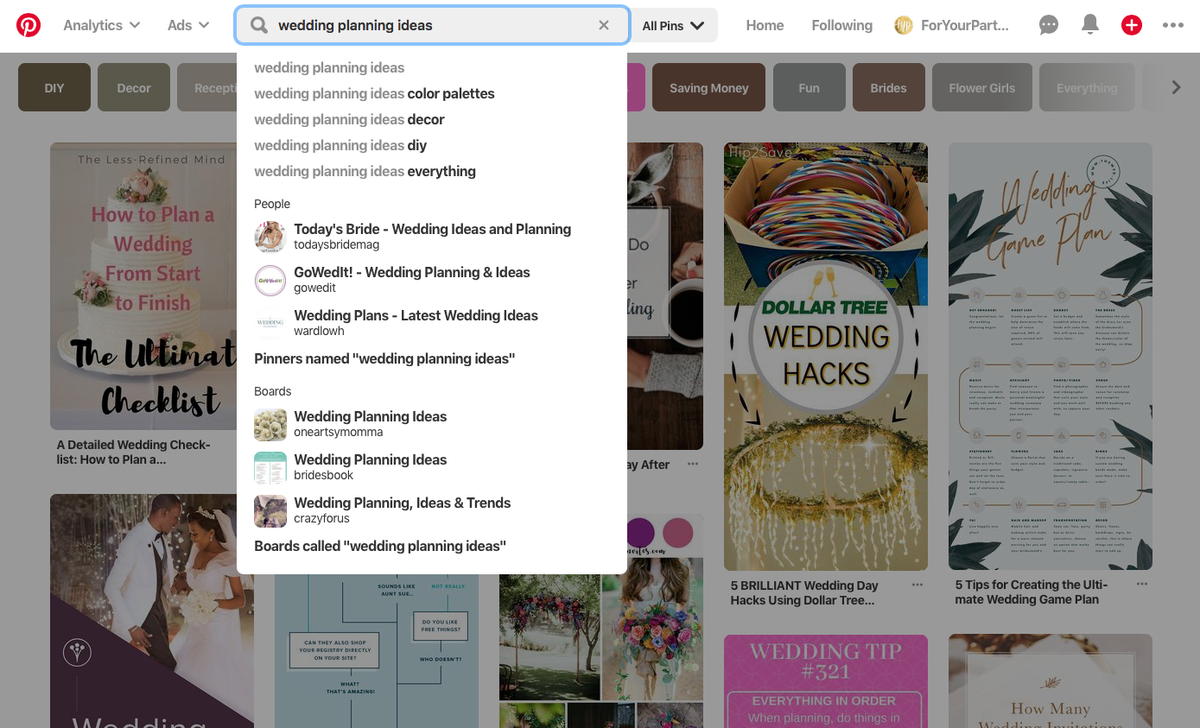The height and width of the screenshot is (728, 1200).
Task: Click the Pinterest logo icon
Action: pos(27,25)
